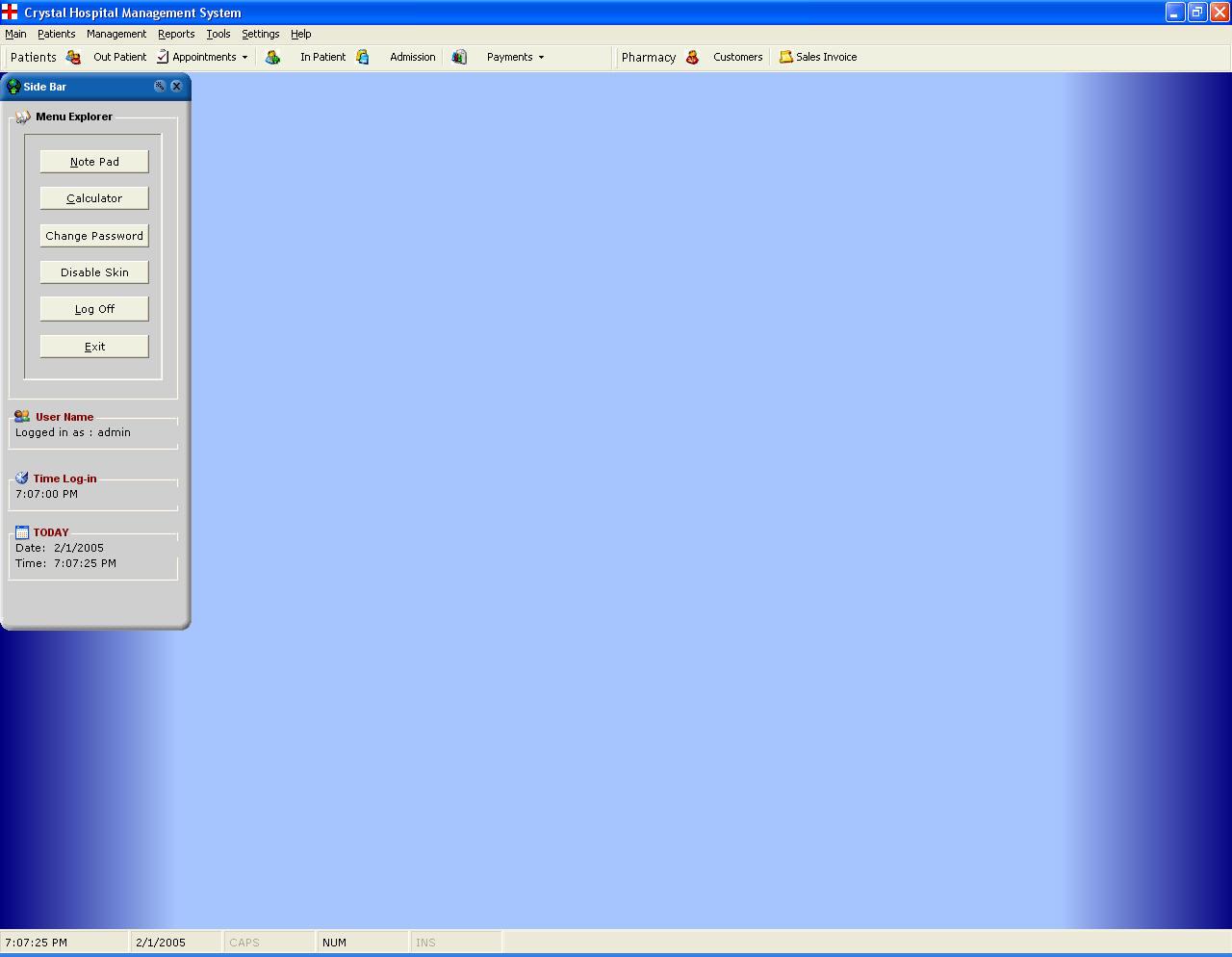Open the Settings menu
The height and width of the screenshot is (957, 1232).
pyautogui.click(x=260, y=34)
